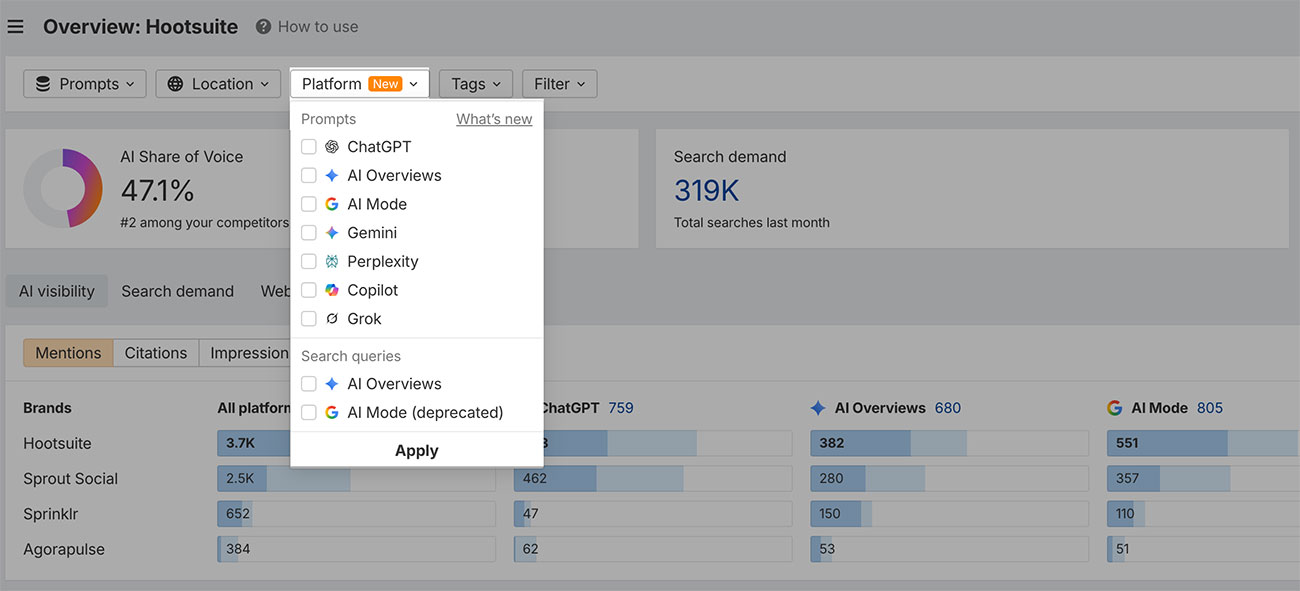The image size is (1300, 591).
Task: Click the AI Mode 805 count
Action: click(1210, 408)
